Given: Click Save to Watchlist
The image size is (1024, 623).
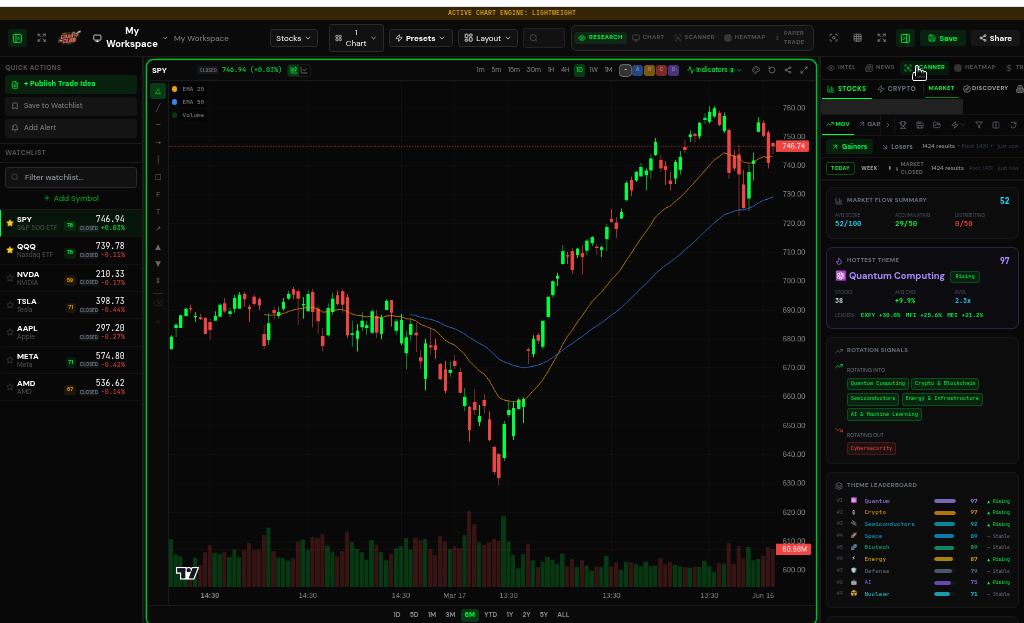Looking at the screenshot, I should point(71,106).
